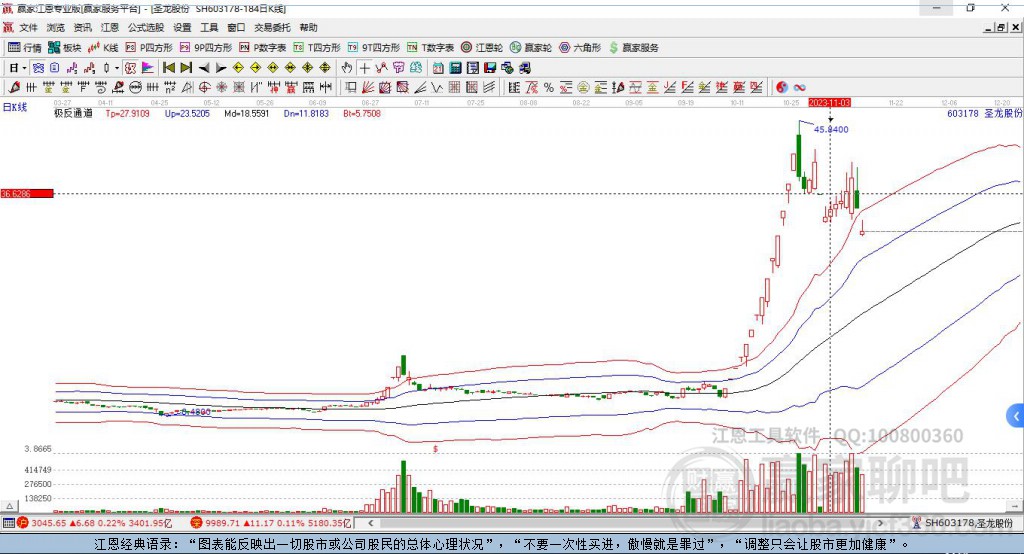The height and width of the screenshot is (554, 1024).
Task: Click the n² square tool icon
Action: (x=170, y=87)
